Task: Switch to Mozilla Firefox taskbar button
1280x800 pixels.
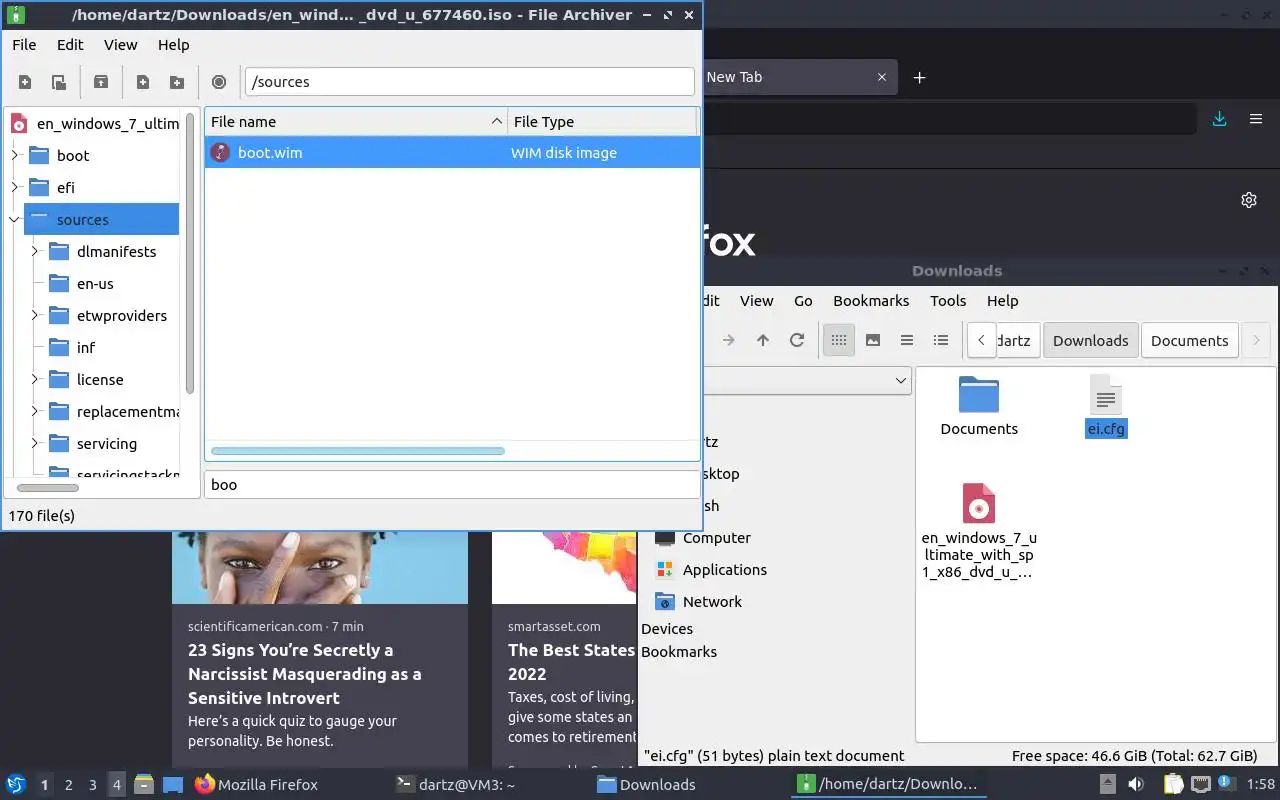Action: point(256,785)
